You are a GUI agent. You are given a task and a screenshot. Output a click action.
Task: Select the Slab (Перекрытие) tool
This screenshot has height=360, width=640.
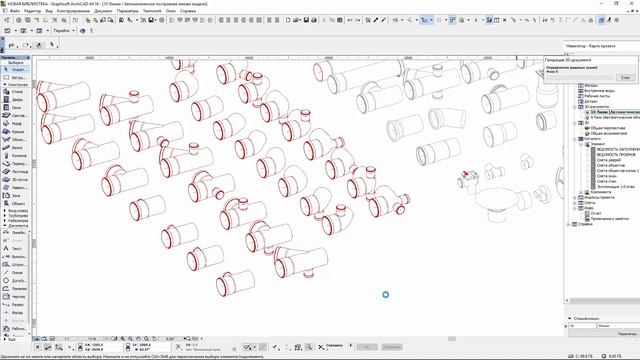tap(15, 164)
